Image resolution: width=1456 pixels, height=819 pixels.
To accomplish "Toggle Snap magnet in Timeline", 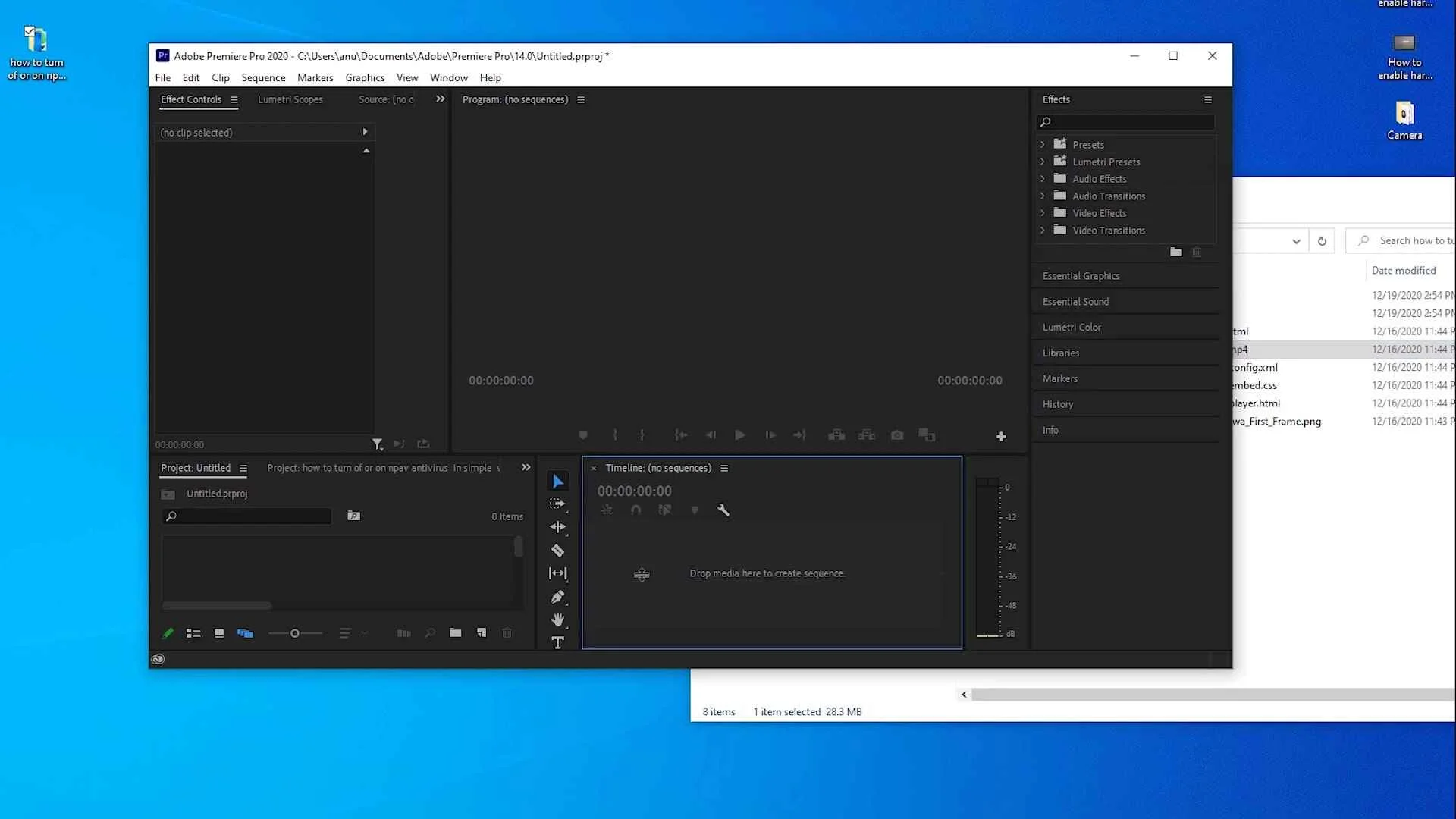I will [x=636, y=510].
